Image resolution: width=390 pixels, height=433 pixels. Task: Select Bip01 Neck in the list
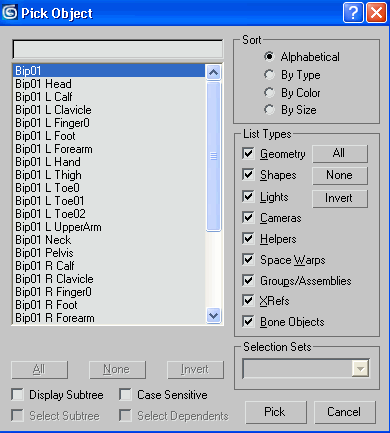coord(109,240)
